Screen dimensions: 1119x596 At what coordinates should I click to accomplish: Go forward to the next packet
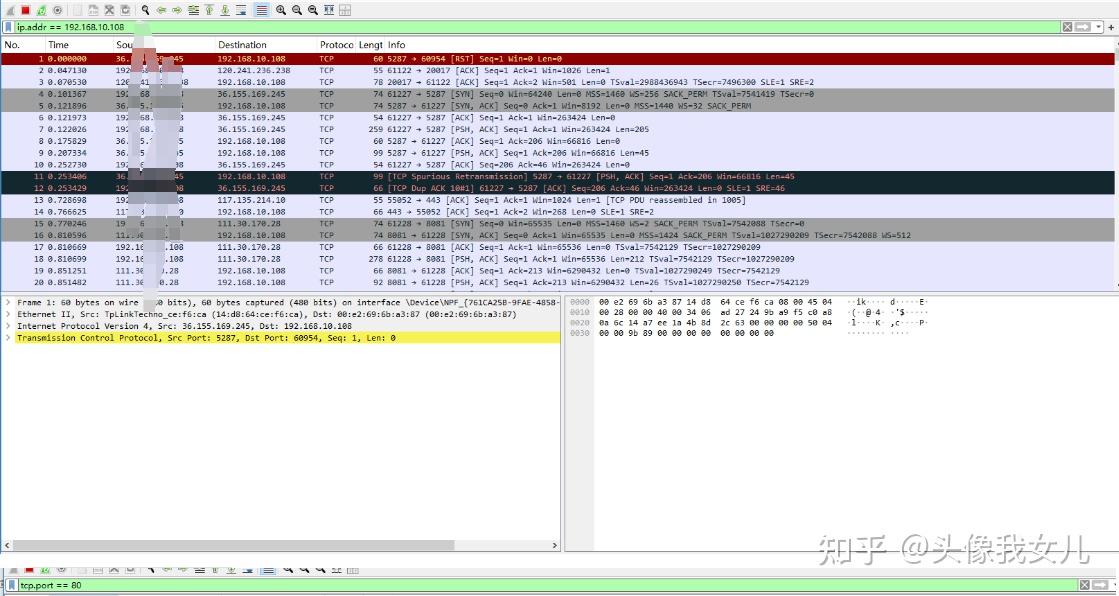tap(177, 10)
